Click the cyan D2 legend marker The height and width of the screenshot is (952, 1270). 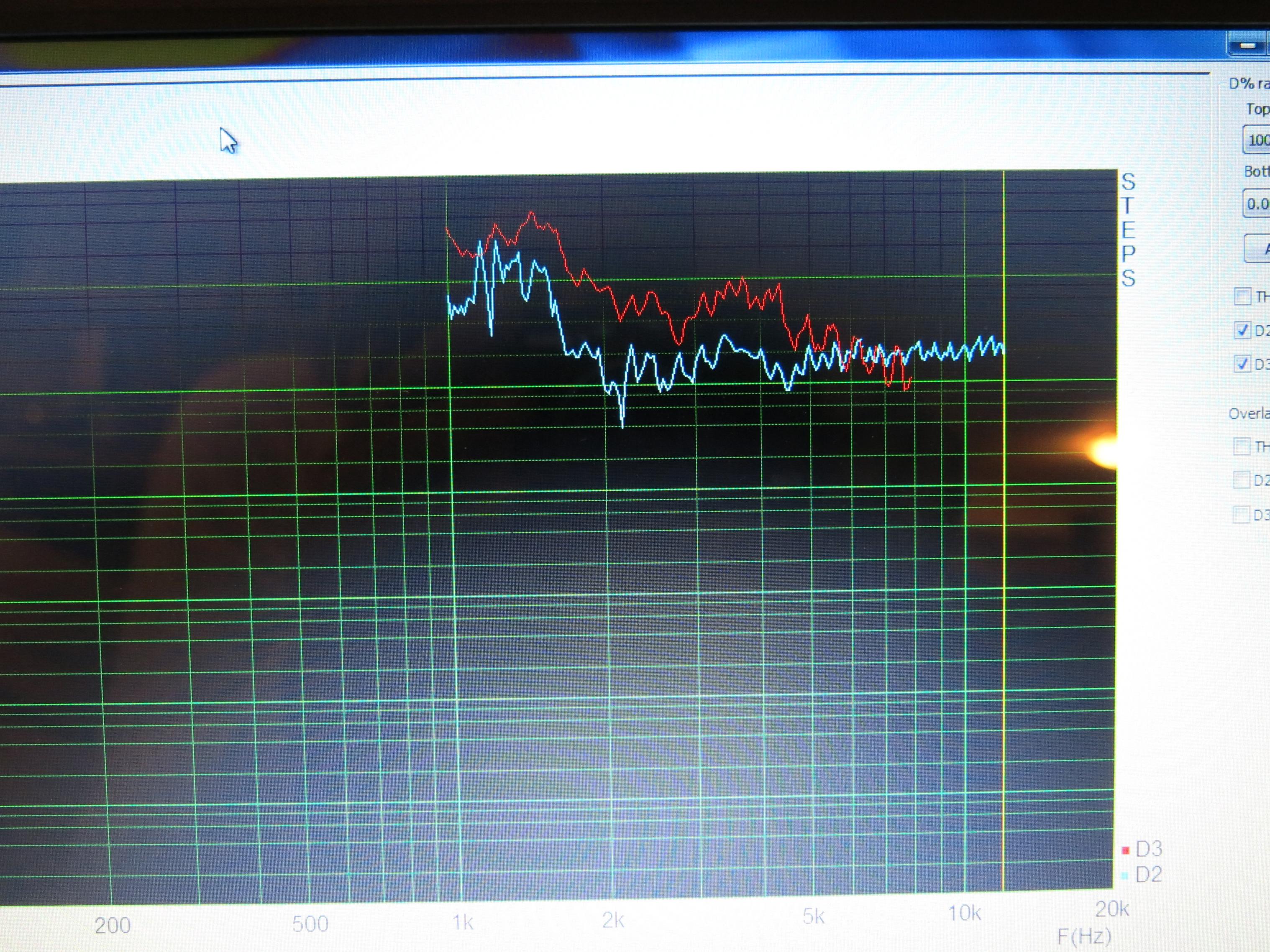1125,875
